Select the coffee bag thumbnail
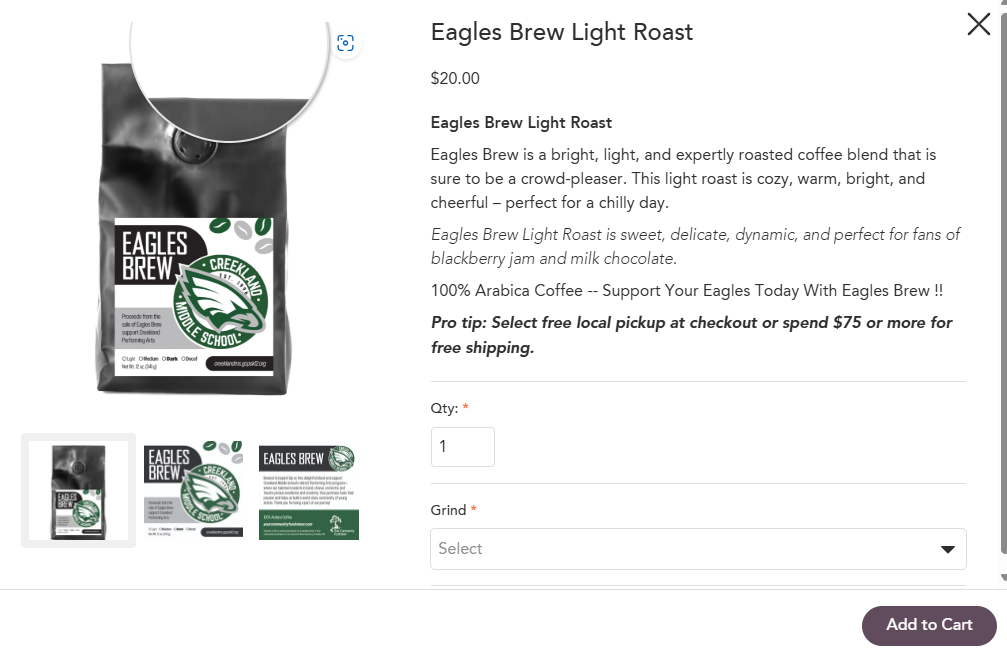1007x653 pixels. point(78,491)
